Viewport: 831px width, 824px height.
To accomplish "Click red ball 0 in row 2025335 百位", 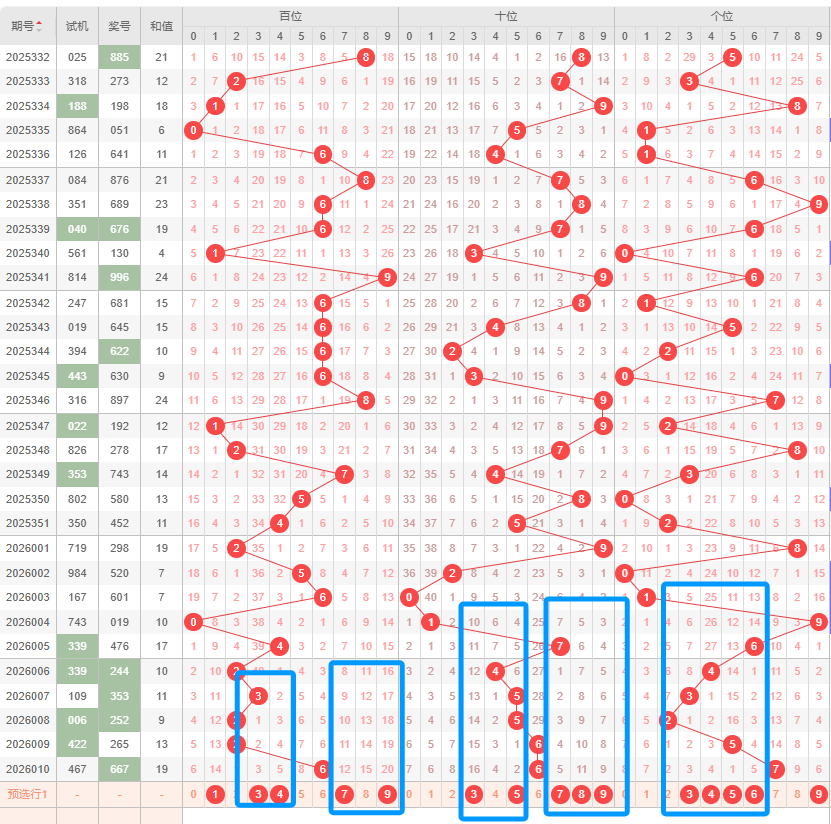I will point(193,130).
